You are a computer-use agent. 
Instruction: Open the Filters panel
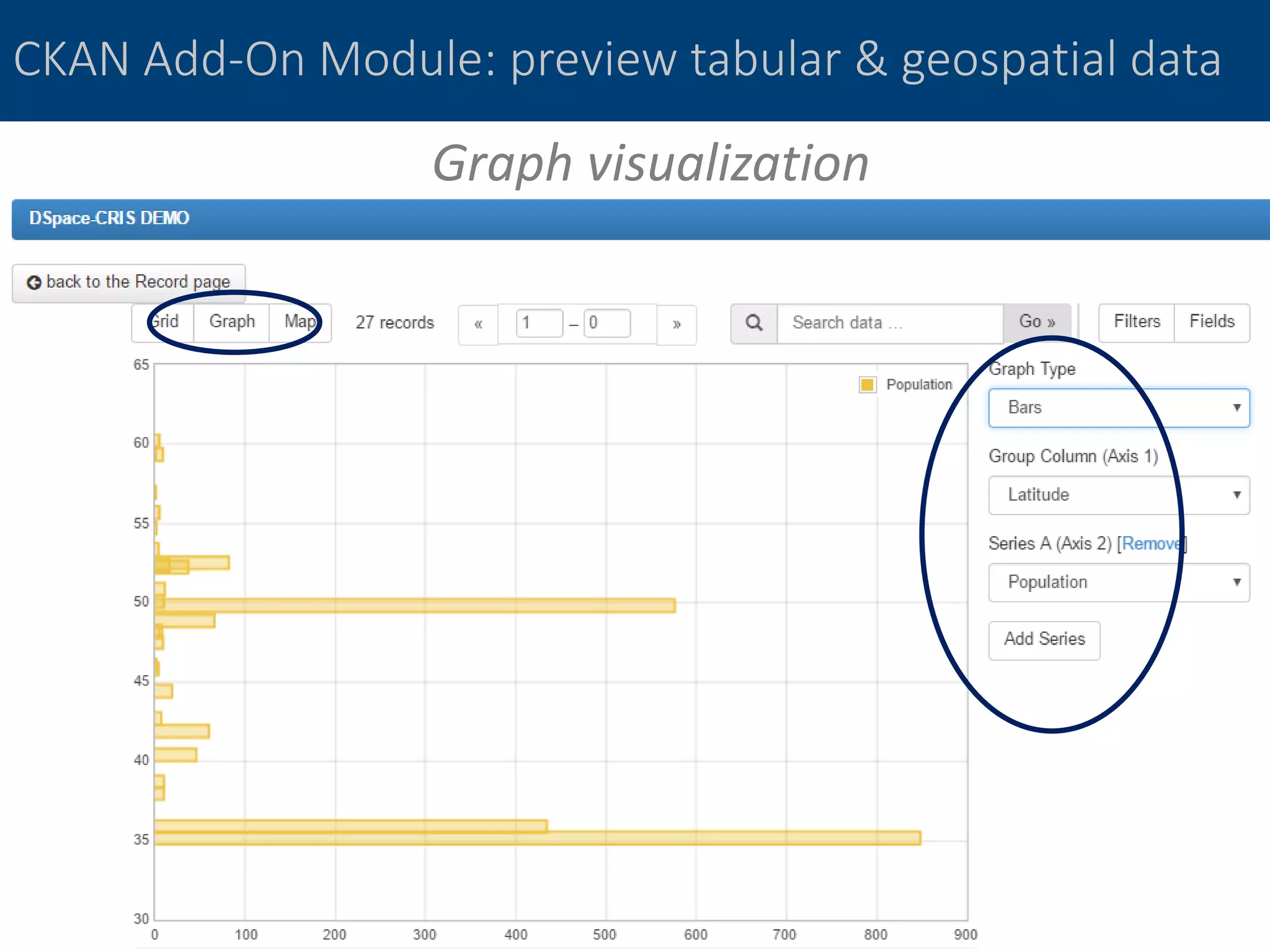[1137, 322]
